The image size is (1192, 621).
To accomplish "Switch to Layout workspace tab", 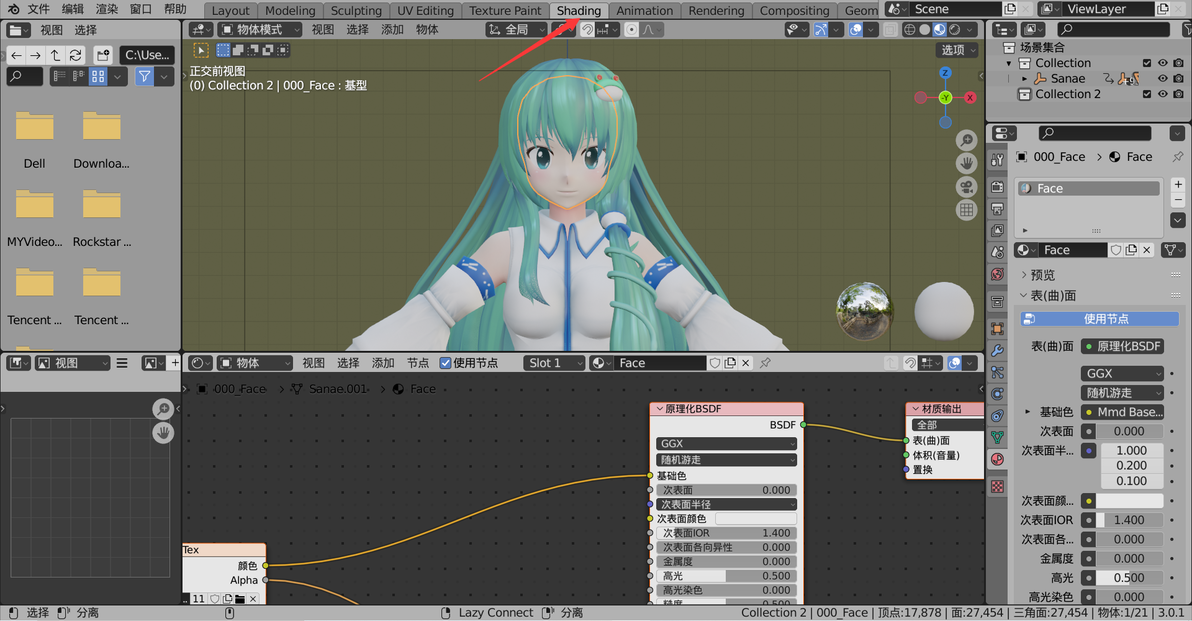I will (x=230, y=11).
